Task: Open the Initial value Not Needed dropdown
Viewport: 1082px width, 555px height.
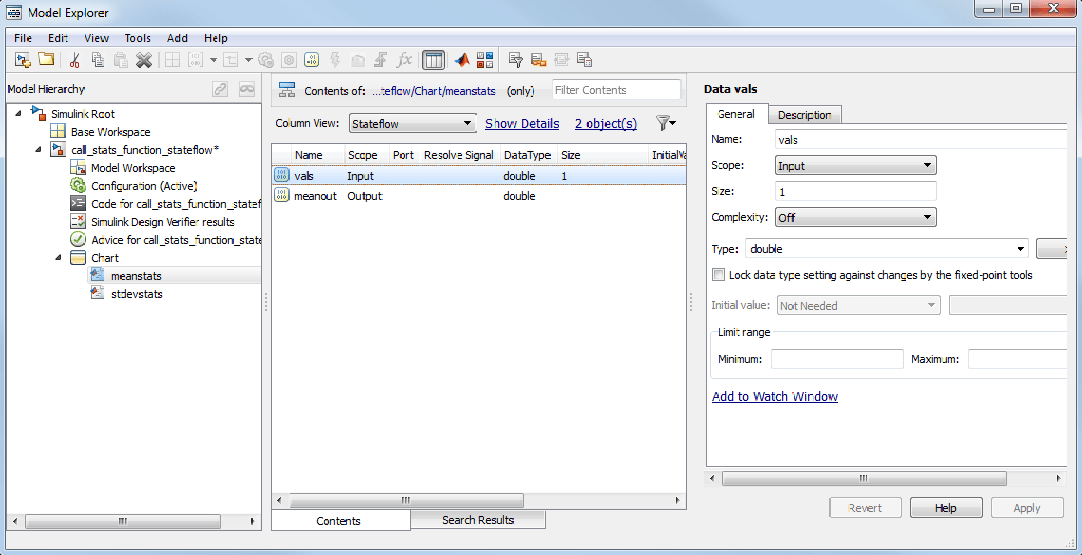Action: (x=858, y=305)
